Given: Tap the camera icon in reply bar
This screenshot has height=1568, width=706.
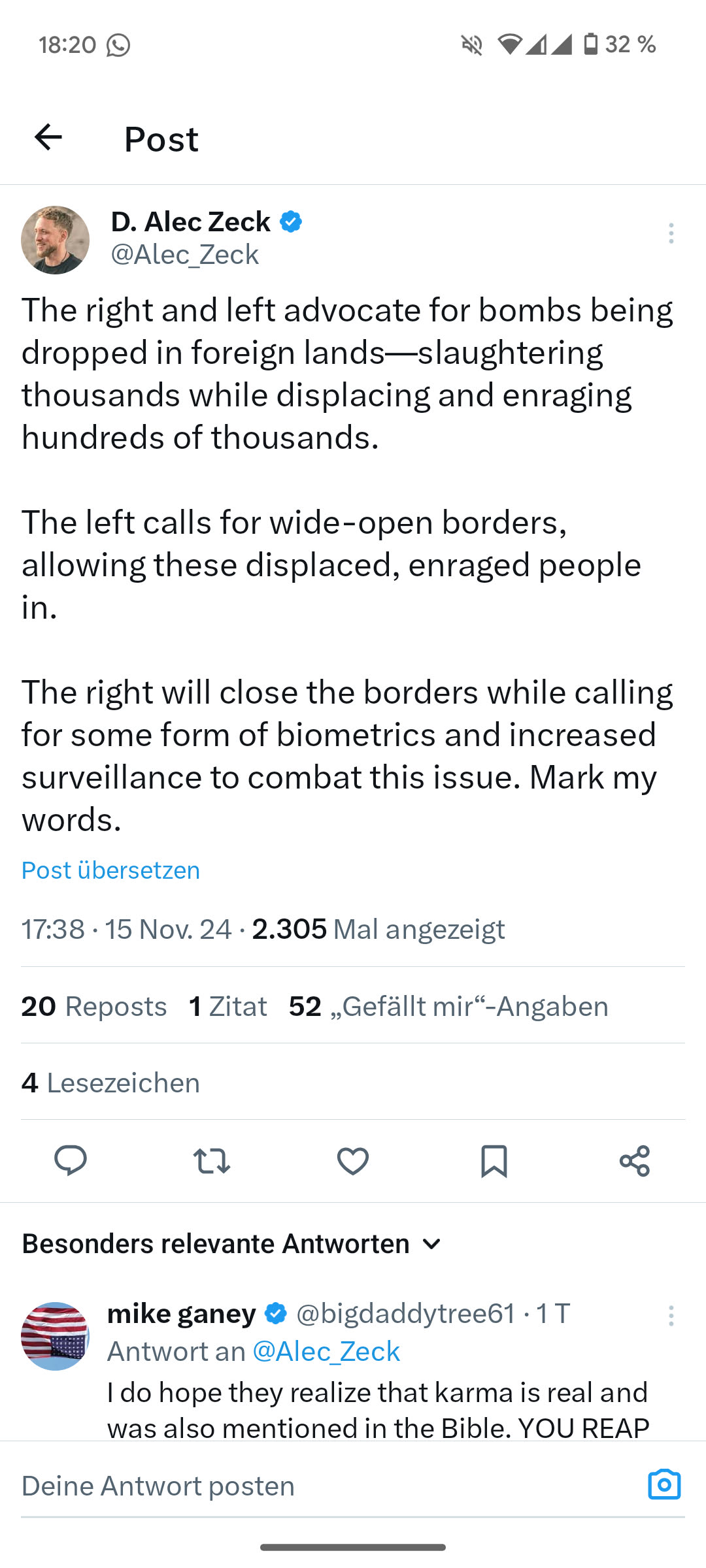Looking at the screenshot, I should [664, 1485].
